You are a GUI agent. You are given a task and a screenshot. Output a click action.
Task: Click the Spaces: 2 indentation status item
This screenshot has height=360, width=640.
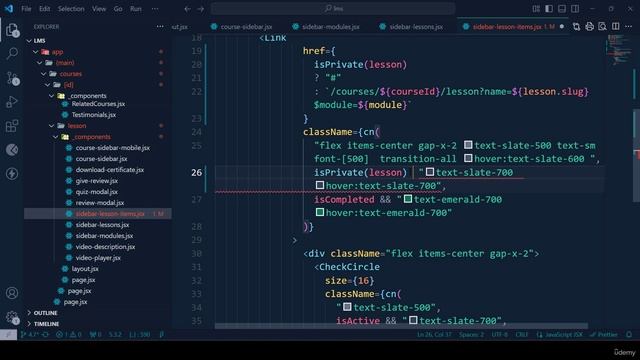471,334
